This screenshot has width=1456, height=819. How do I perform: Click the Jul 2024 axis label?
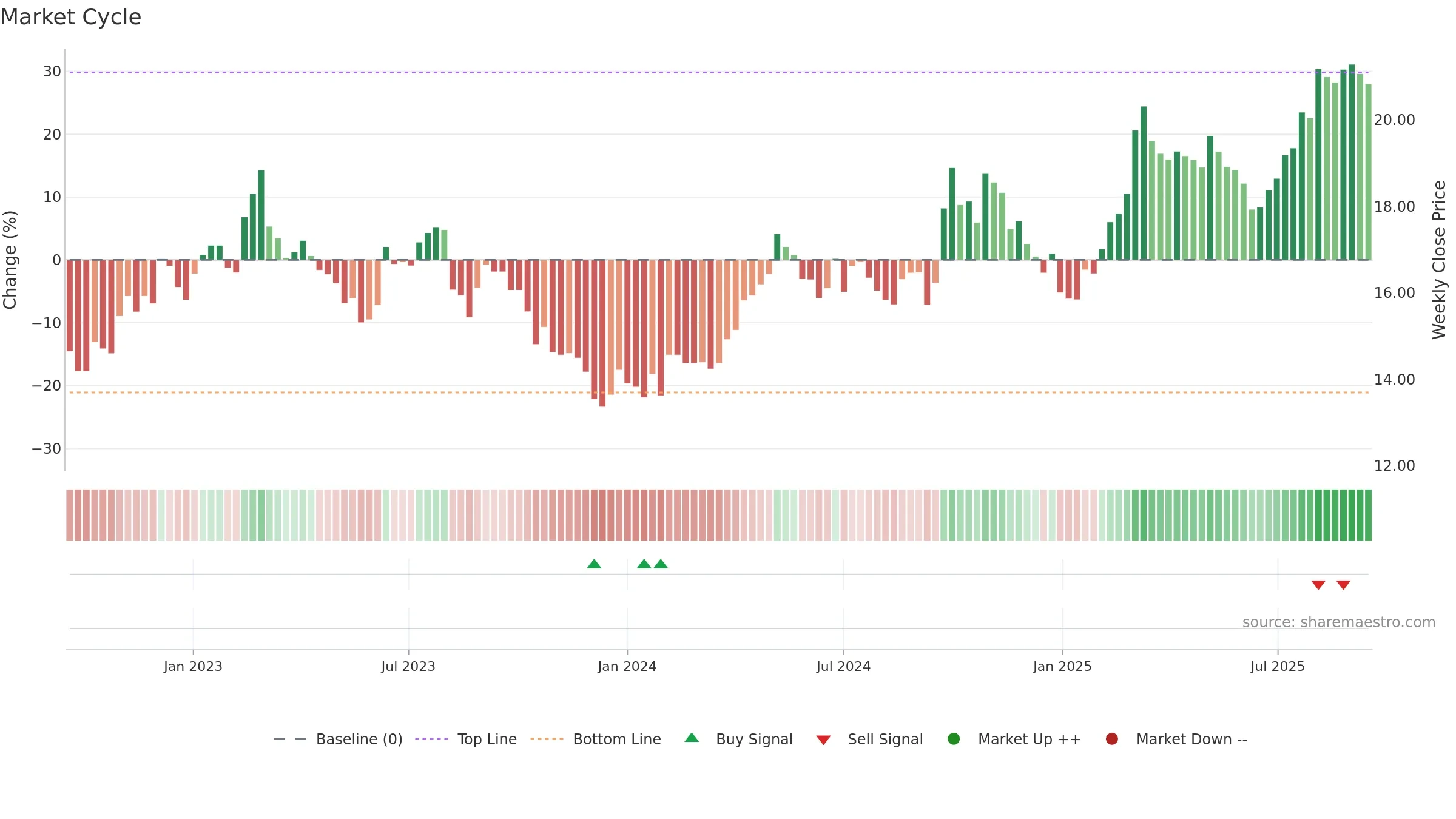843,667
